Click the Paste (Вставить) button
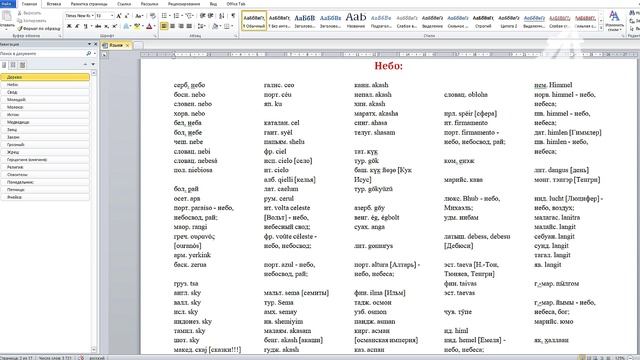This screenshot has width=640, height=360. (x=6, y=20)
